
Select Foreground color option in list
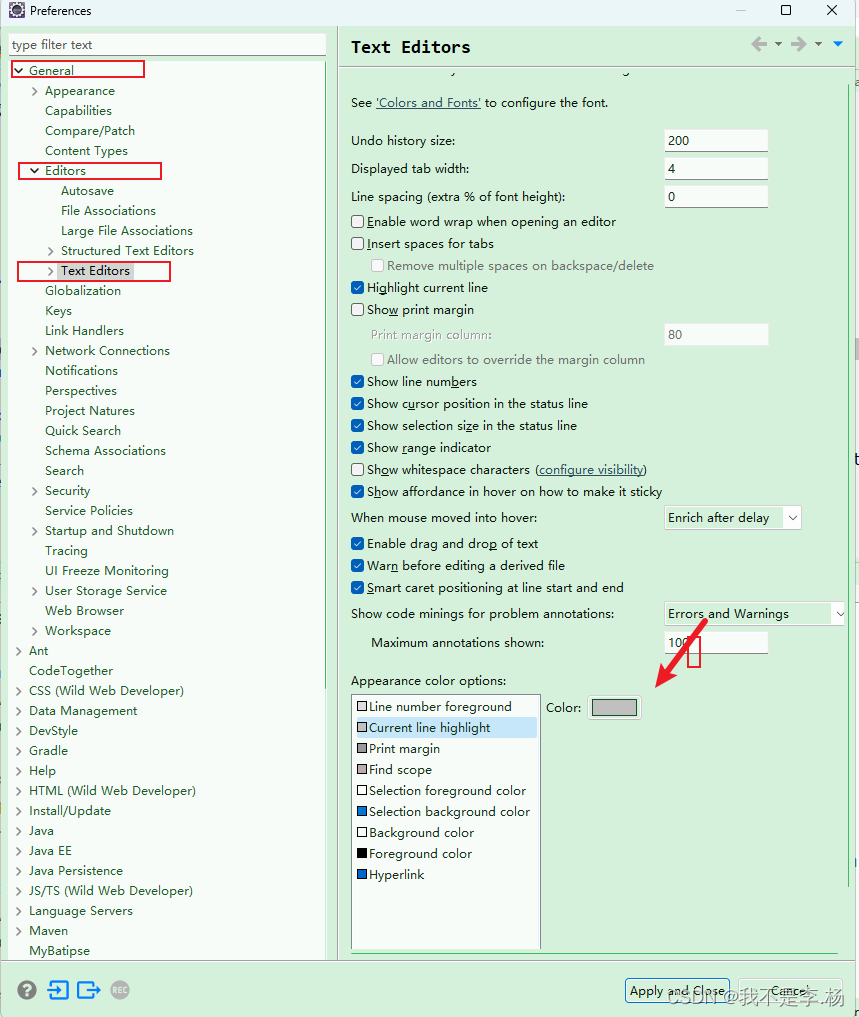[x=415, y=854]
